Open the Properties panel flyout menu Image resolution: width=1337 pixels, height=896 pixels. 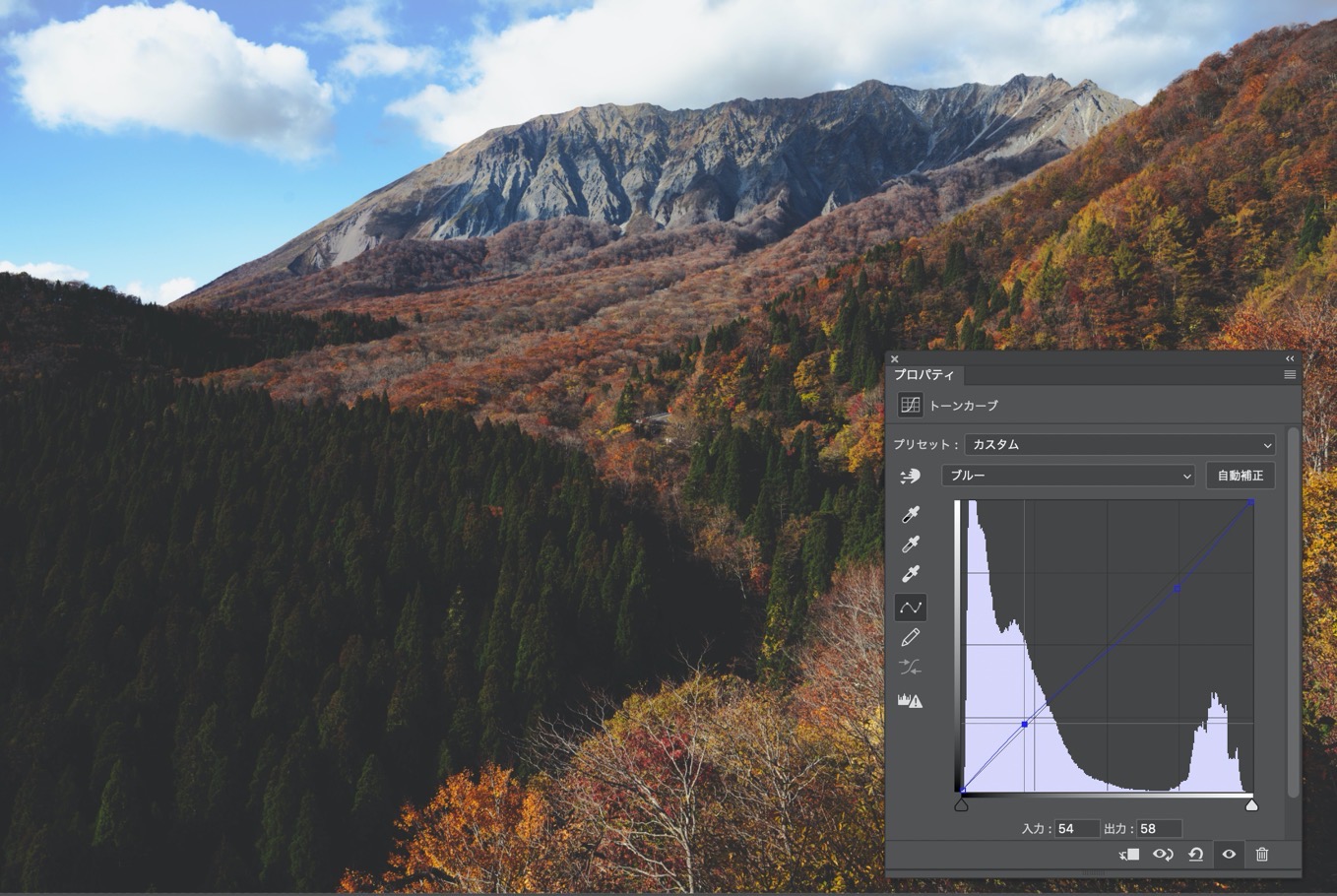[1290, 375]
